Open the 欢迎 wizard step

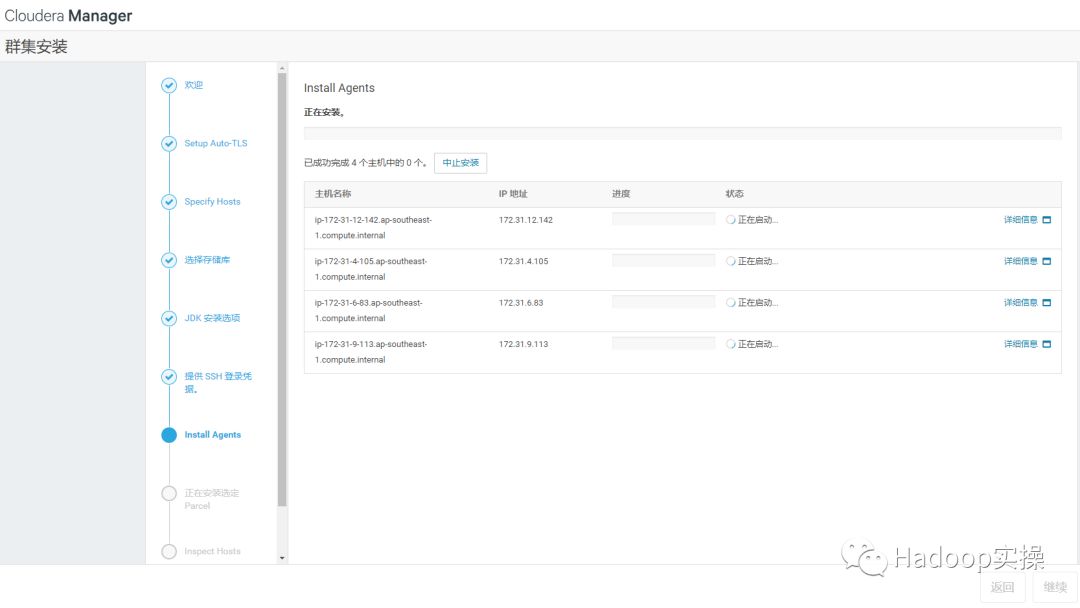click(x=194, y=85)
